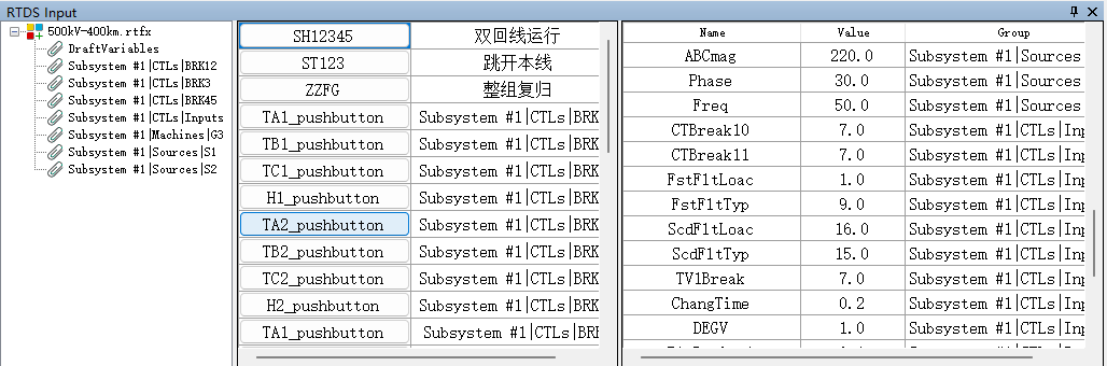Sort by the Name column header
Screen dimensions: 1108x367
712,33
